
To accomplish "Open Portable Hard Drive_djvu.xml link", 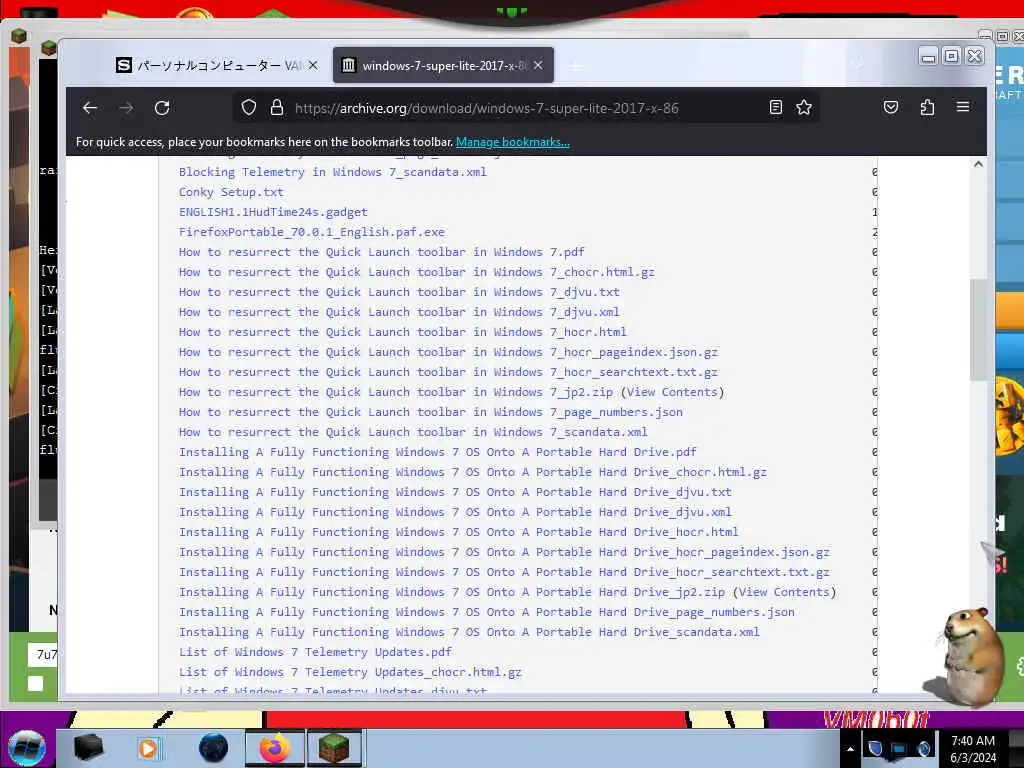I will pyautogui.click(x=455, y=512).
